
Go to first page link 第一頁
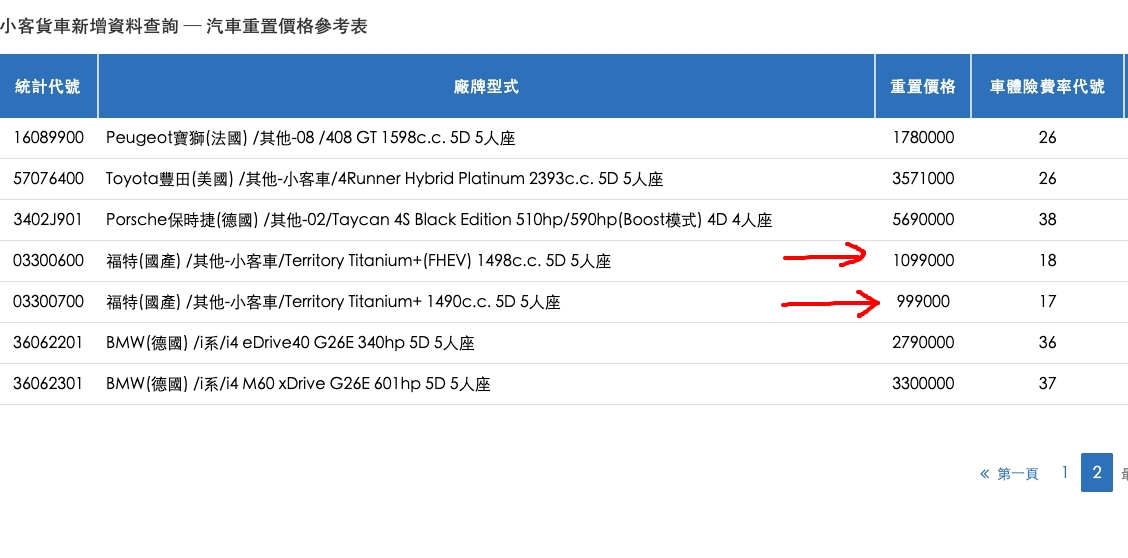tap(1011, 473)
